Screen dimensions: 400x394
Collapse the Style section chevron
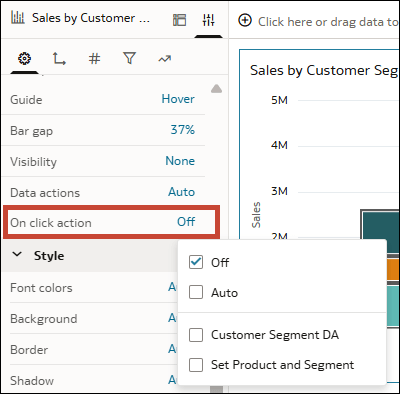point(17,255)
